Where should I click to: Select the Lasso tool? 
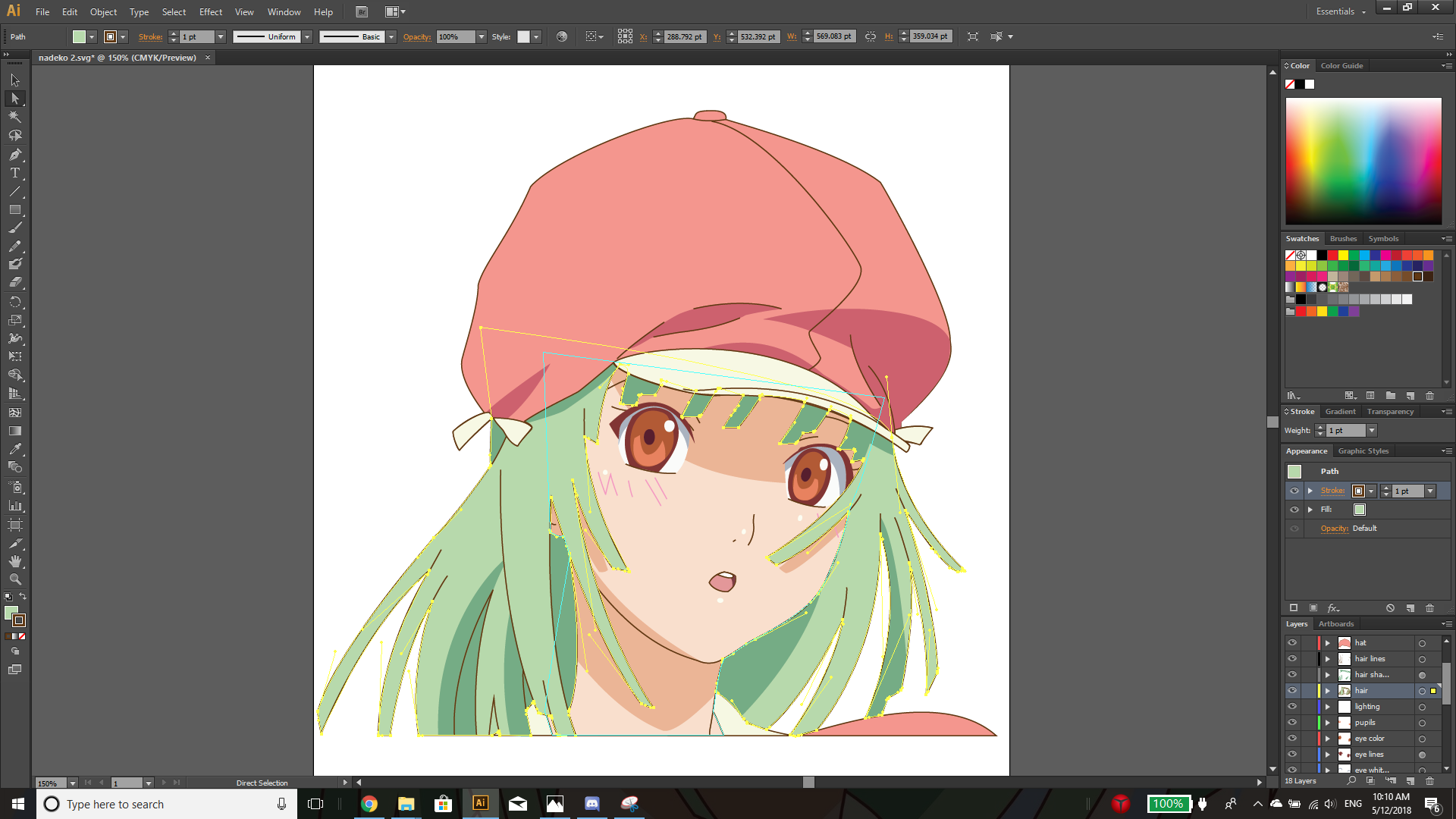[x=14, y=136]
